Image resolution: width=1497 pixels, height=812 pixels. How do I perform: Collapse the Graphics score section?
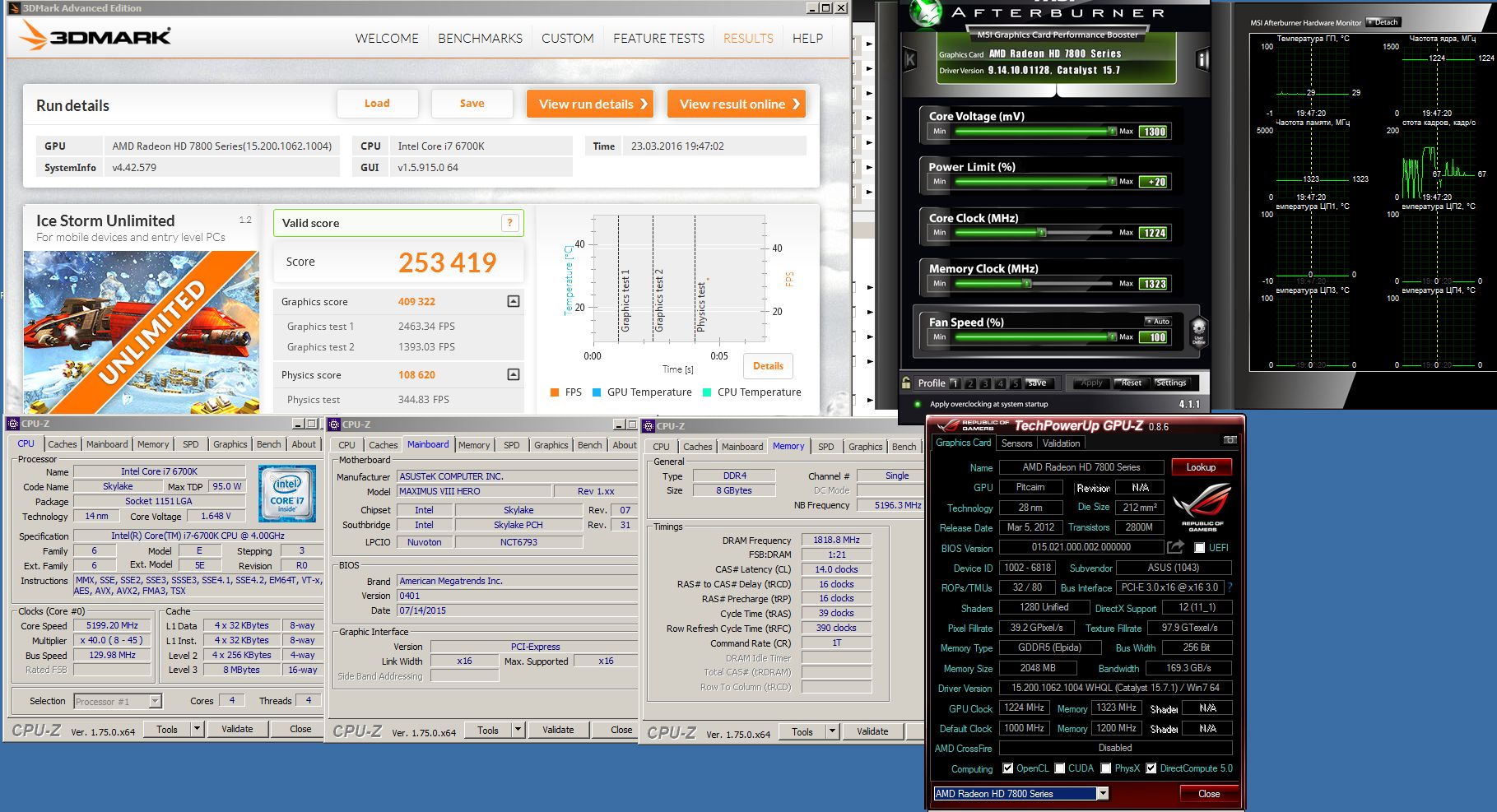pos(514,301)
